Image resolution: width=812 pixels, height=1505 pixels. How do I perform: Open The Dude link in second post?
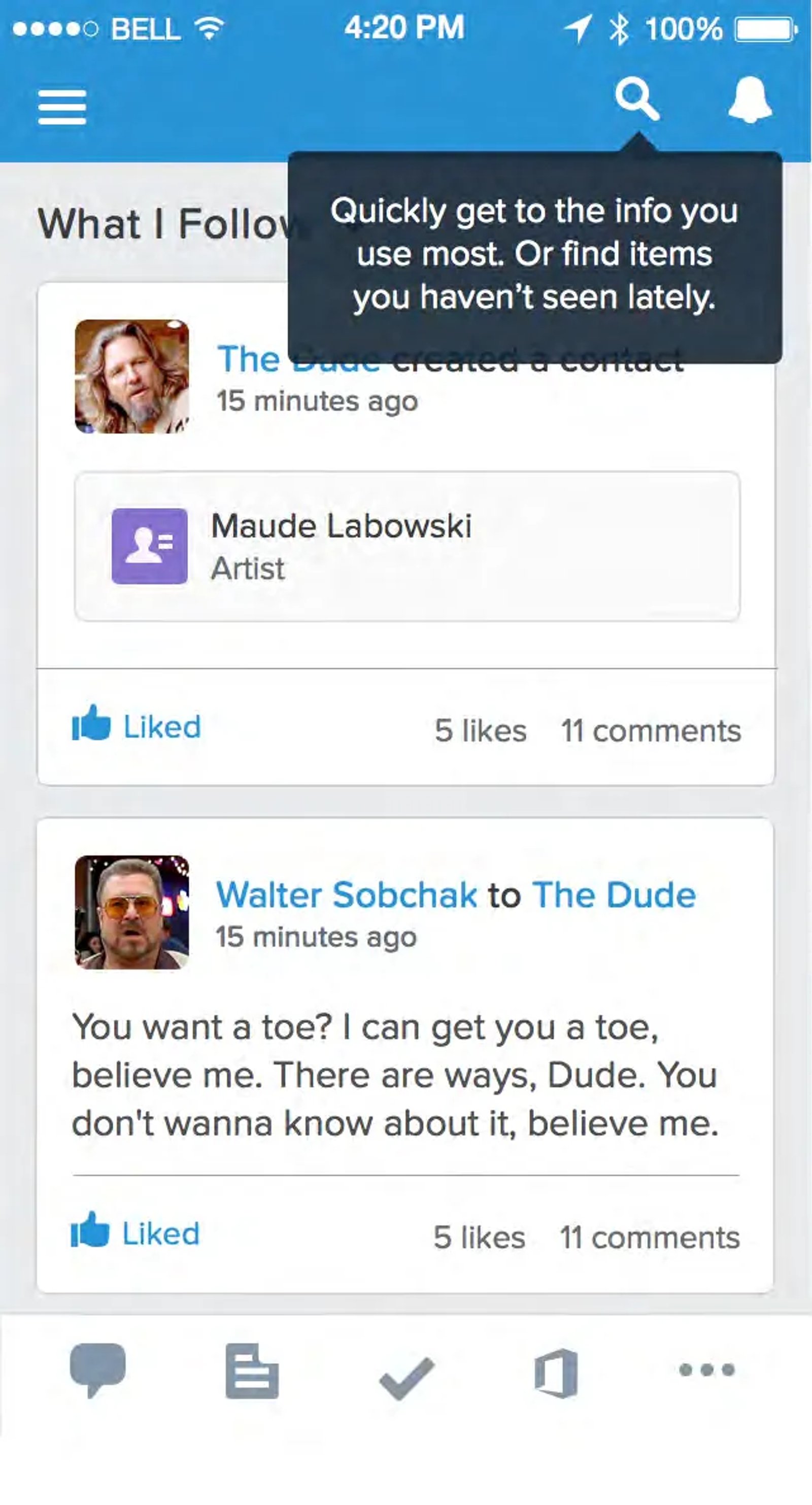(614, 894)
